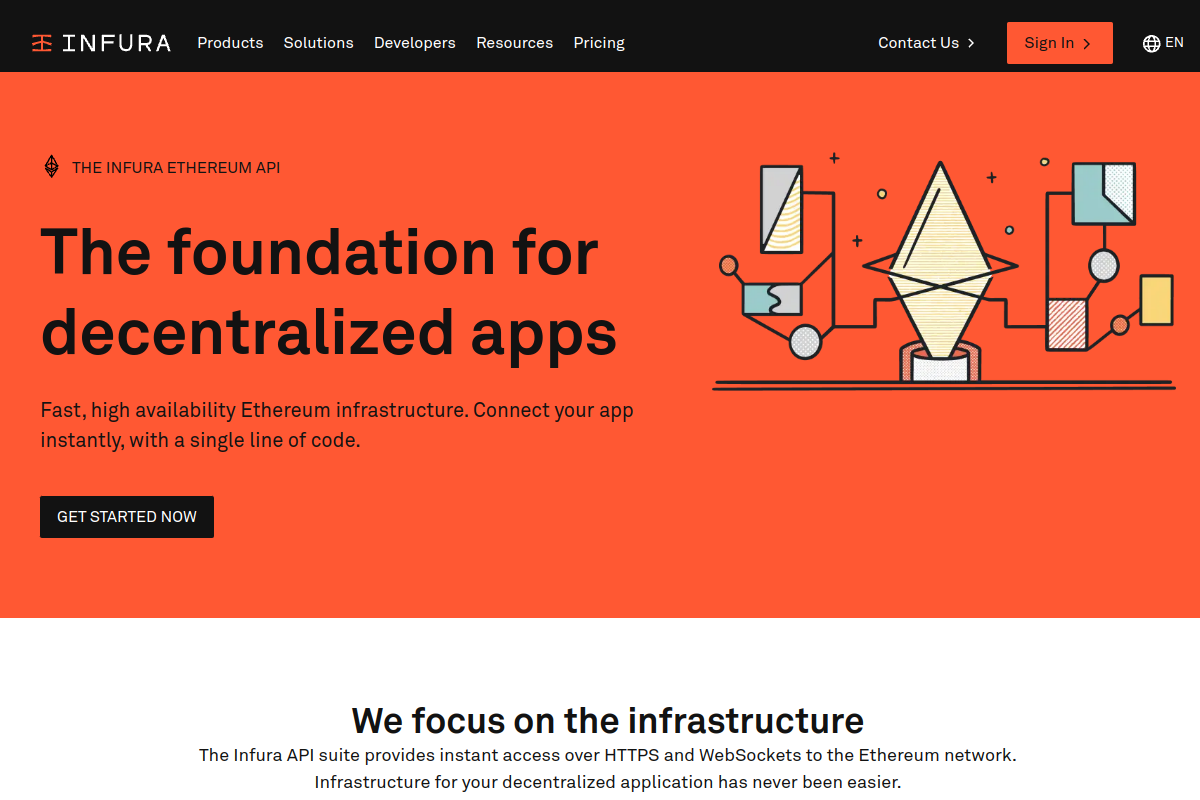The height and width of the screenshot is (800, 1200).
Task: Go to the Pricing page
Action: pyautogui.click(x=599, y=43)
